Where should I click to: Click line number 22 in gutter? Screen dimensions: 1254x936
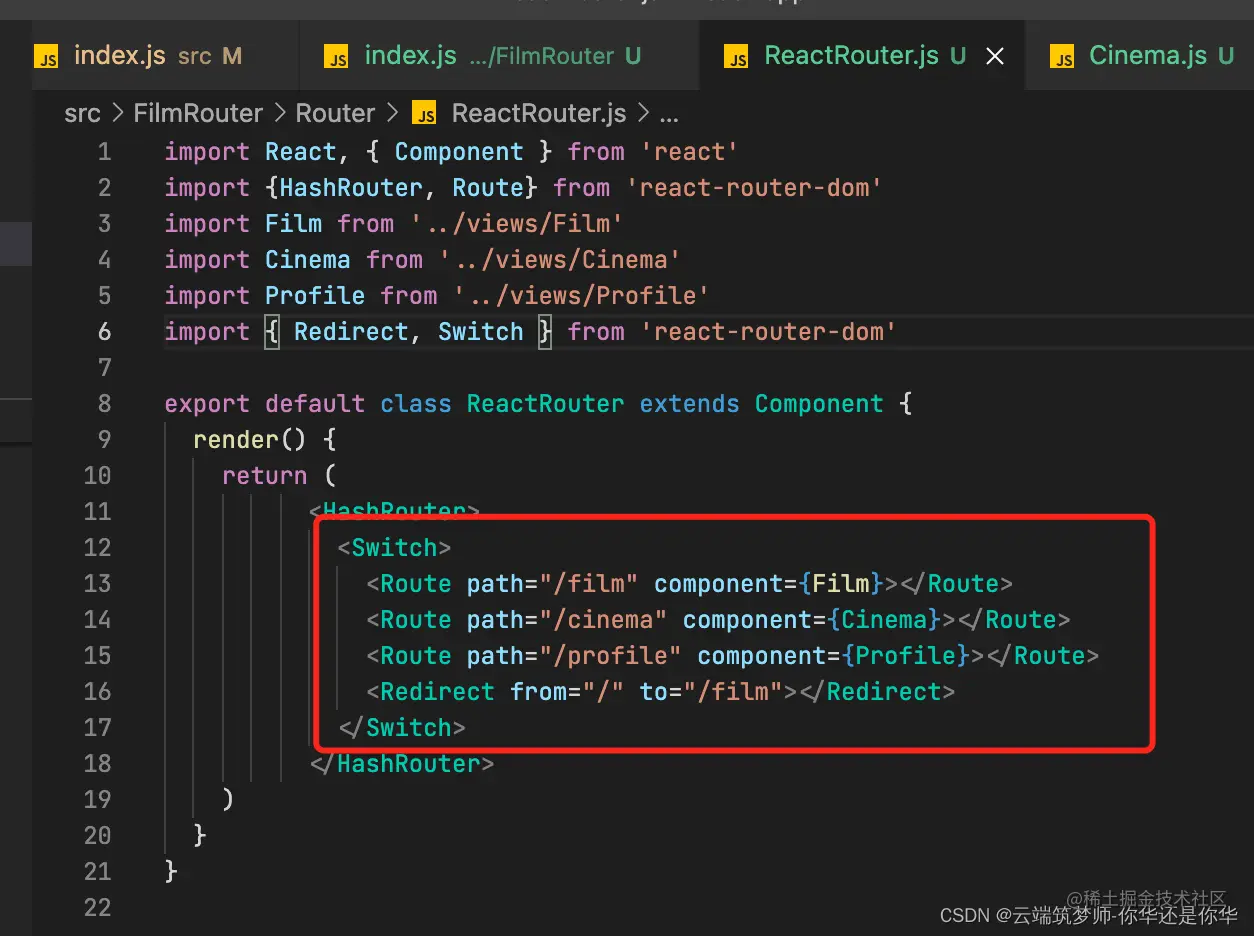pos(97,908)
